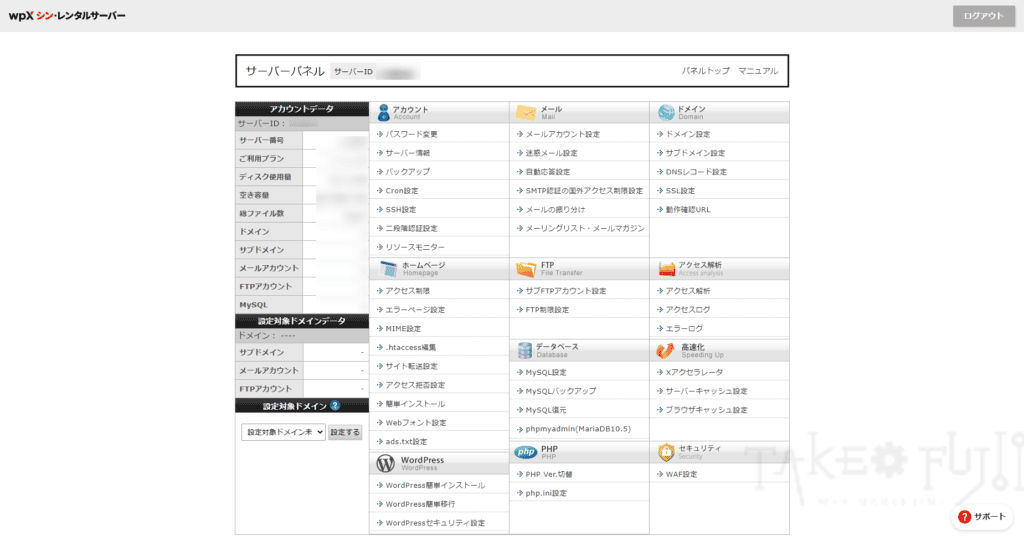This screenshot has height=541, width=1024.
Task: Click the FTP folder icon
Action: [x=525, y=269]
